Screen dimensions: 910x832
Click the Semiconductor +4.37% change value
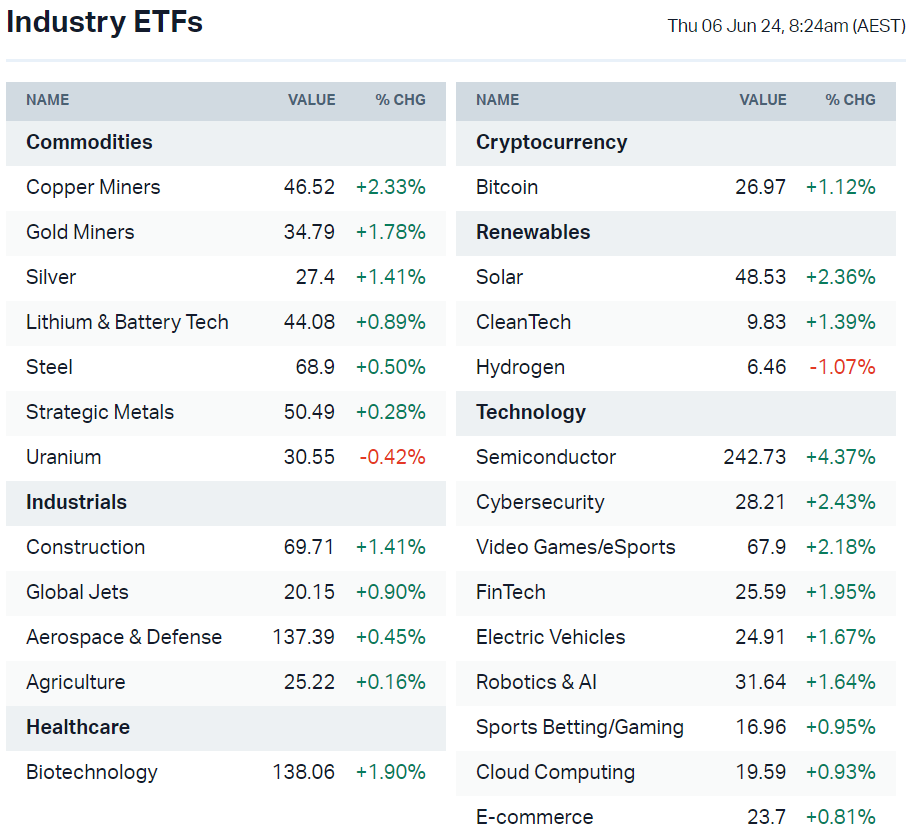tap(840, 457)
